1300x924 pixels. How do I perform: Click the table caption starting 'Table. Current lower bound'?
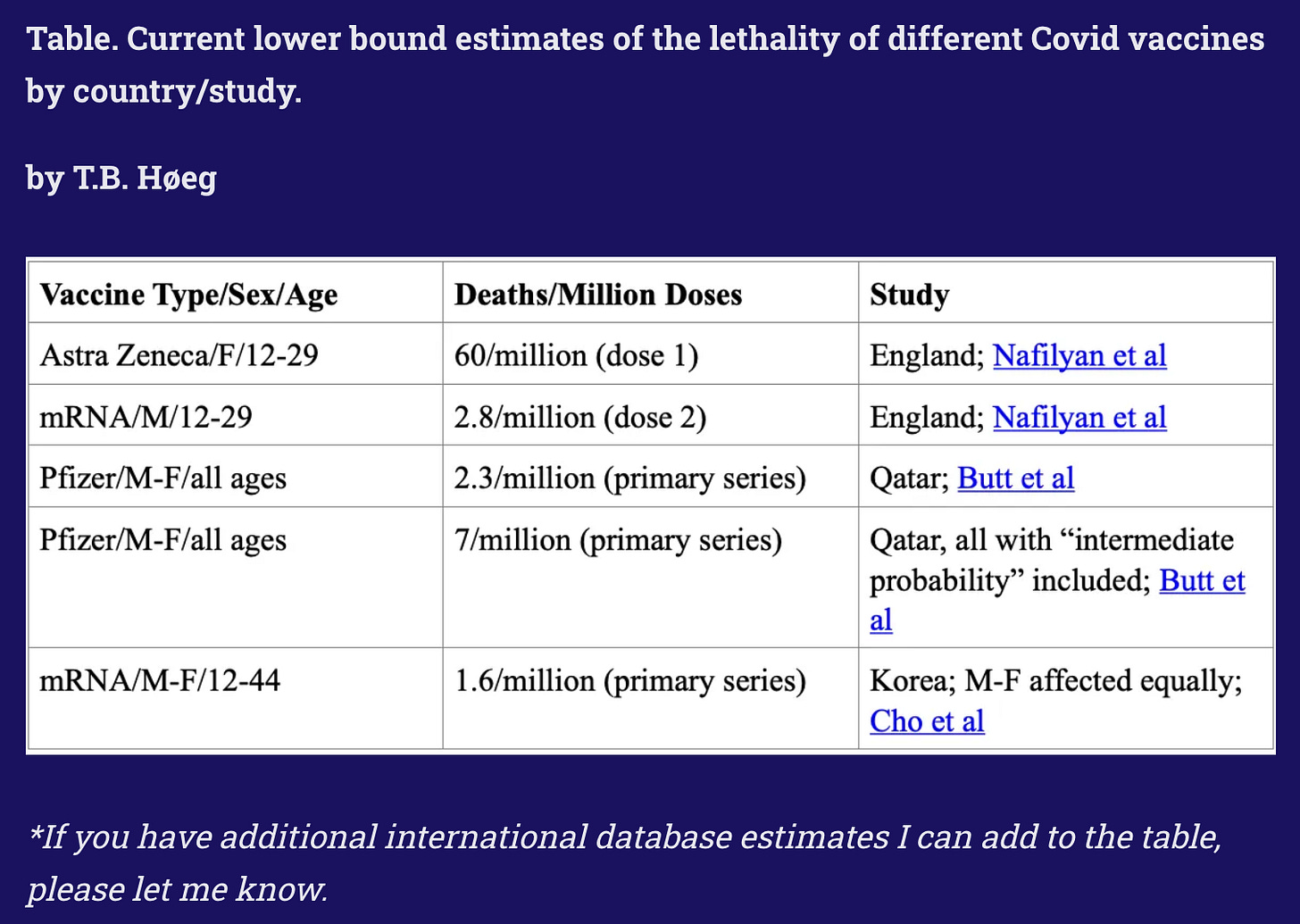coord(645,64)
